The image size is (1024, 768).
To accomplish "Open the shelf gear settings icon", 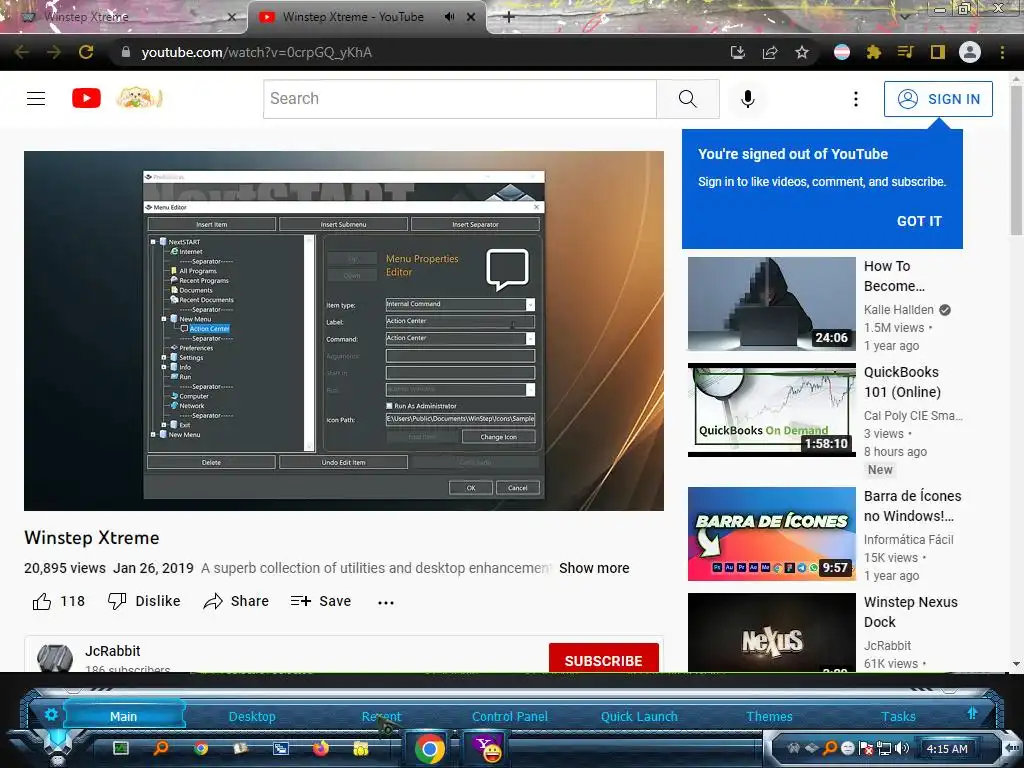I will [x=51, y=714].
